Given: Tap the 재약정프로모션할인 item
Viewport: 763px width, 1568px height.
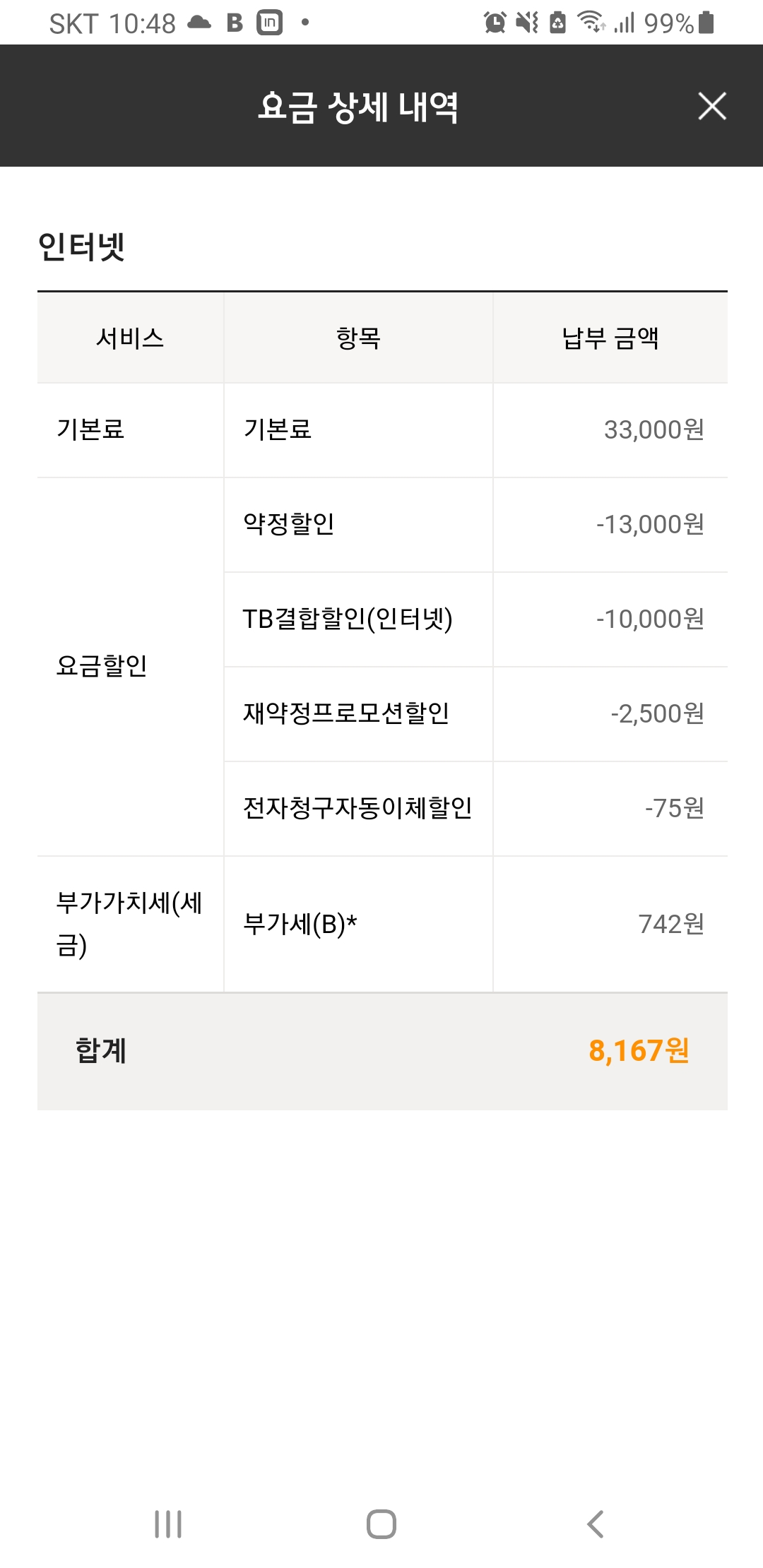Looking at the screenshot, I should pyautogui.click(x=346, y=713).
